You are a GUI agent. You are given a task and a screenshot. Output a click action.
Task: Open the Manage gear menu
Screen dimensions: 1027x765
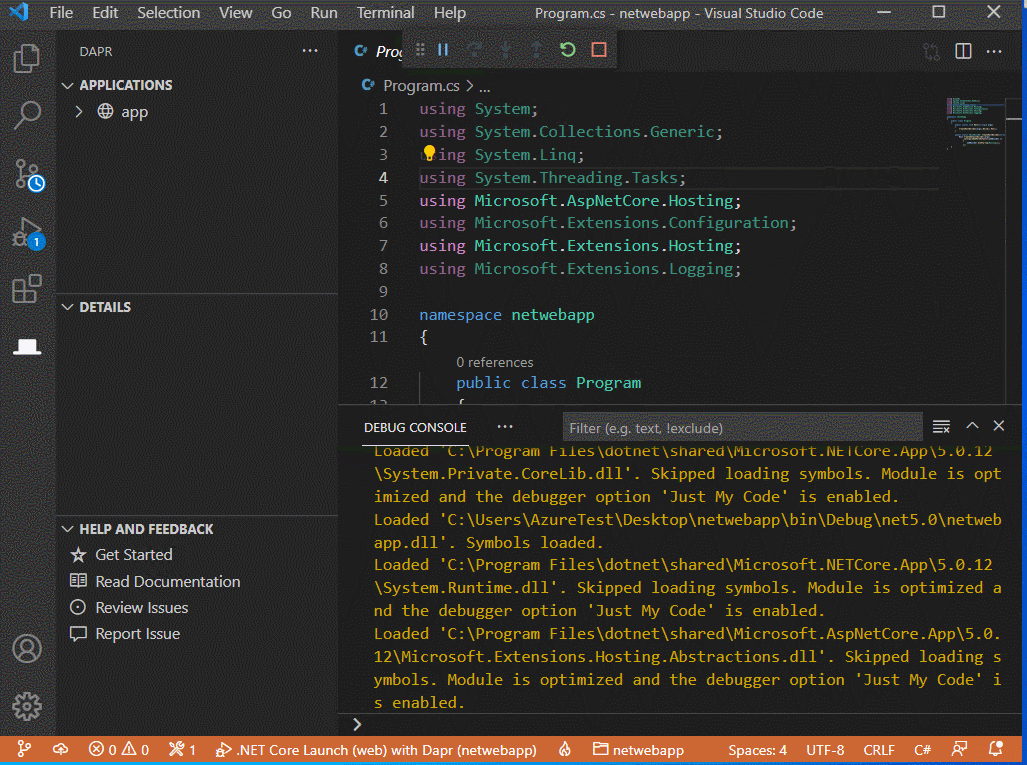point(27,706)
